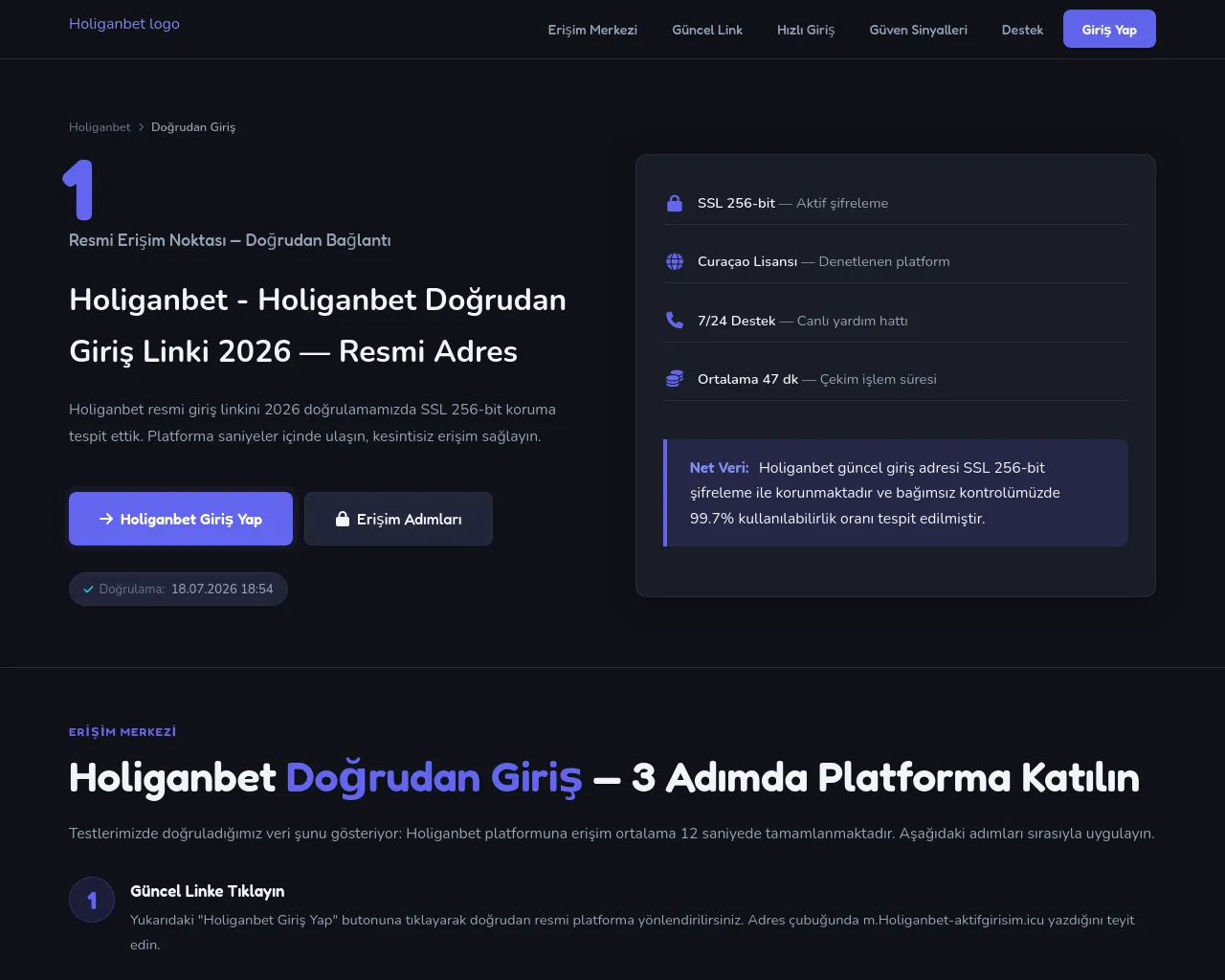Viewport: 1225px width, 980px height.
Task: Click the 7/24 Destek Canlı yardım hattı text
Action: click(803, 321)
